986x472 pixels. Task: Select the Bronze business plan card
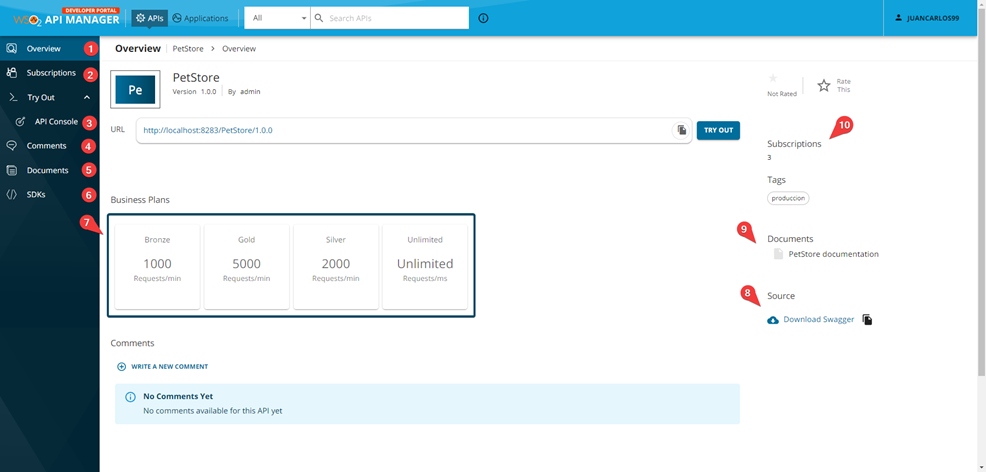point(157,266)
